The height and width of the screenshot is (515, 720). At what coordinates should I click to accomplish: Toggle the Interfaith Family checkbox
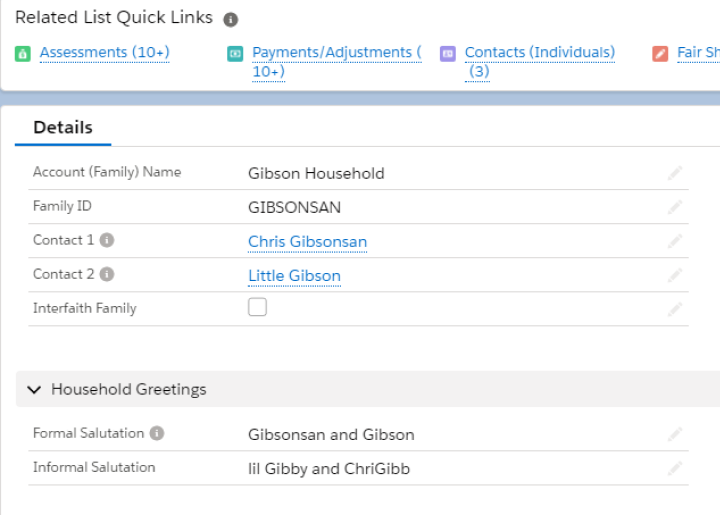(257, 307)
